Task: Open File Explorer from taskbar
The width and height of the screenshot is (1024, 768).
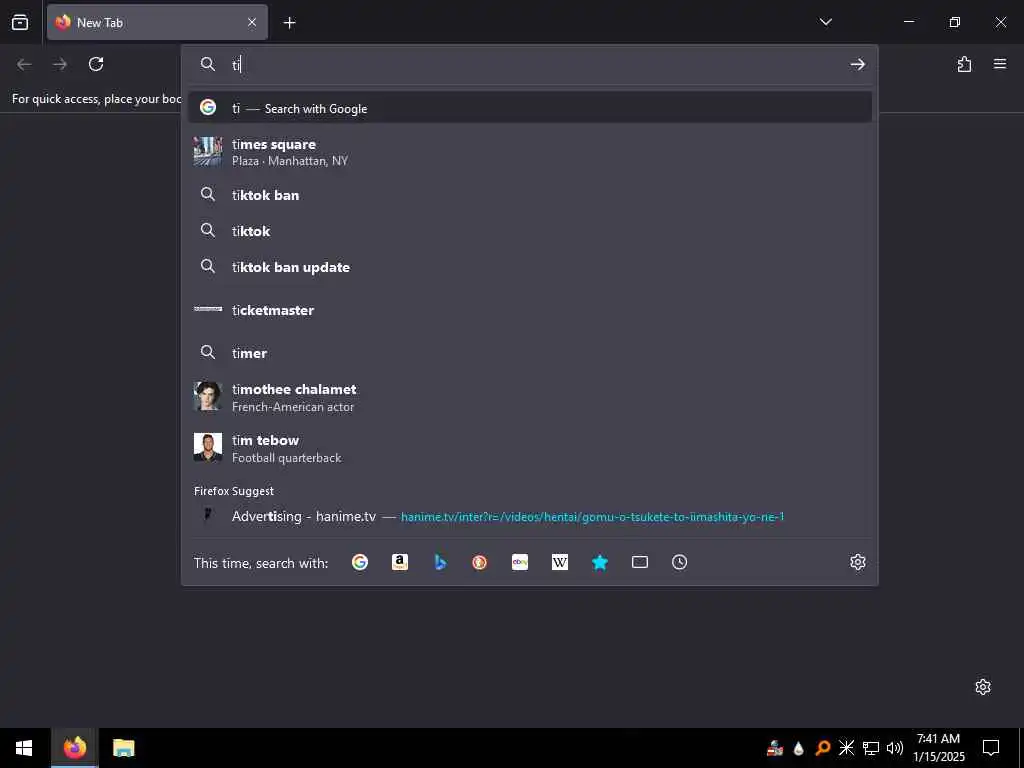Action: (123, 748)
